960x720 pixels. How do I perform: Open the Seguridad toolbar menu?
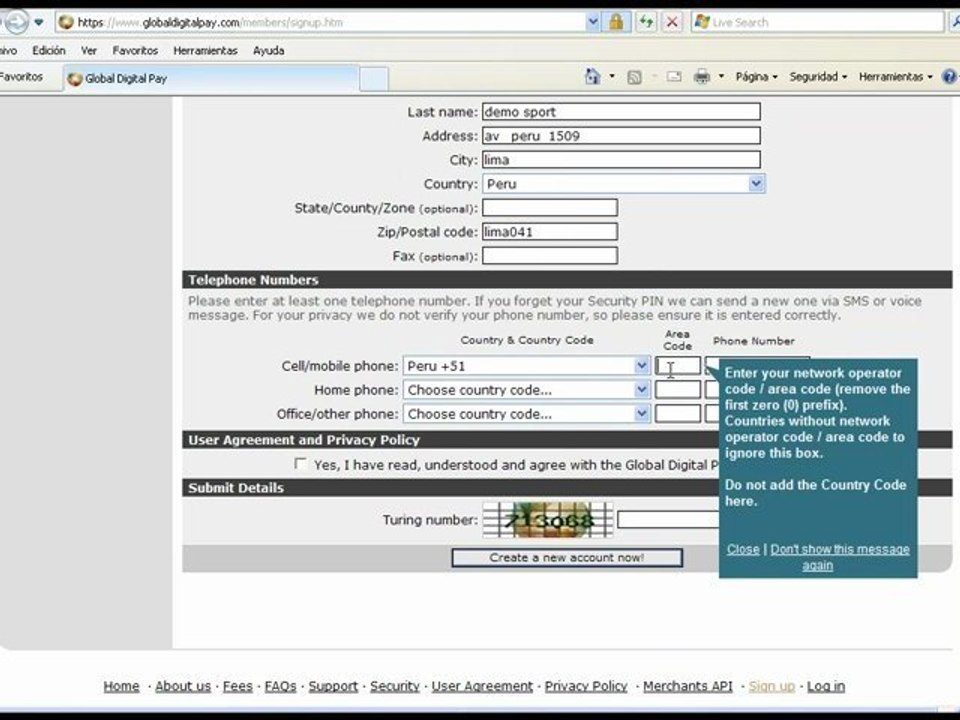click(818, 77)
